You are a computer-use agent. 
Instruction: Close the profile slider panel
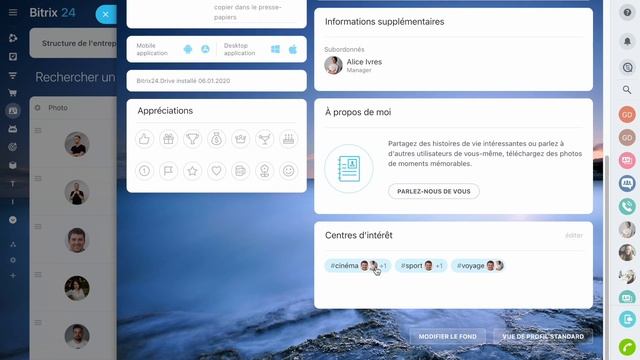pyautogui.click(x=106, y=15)
